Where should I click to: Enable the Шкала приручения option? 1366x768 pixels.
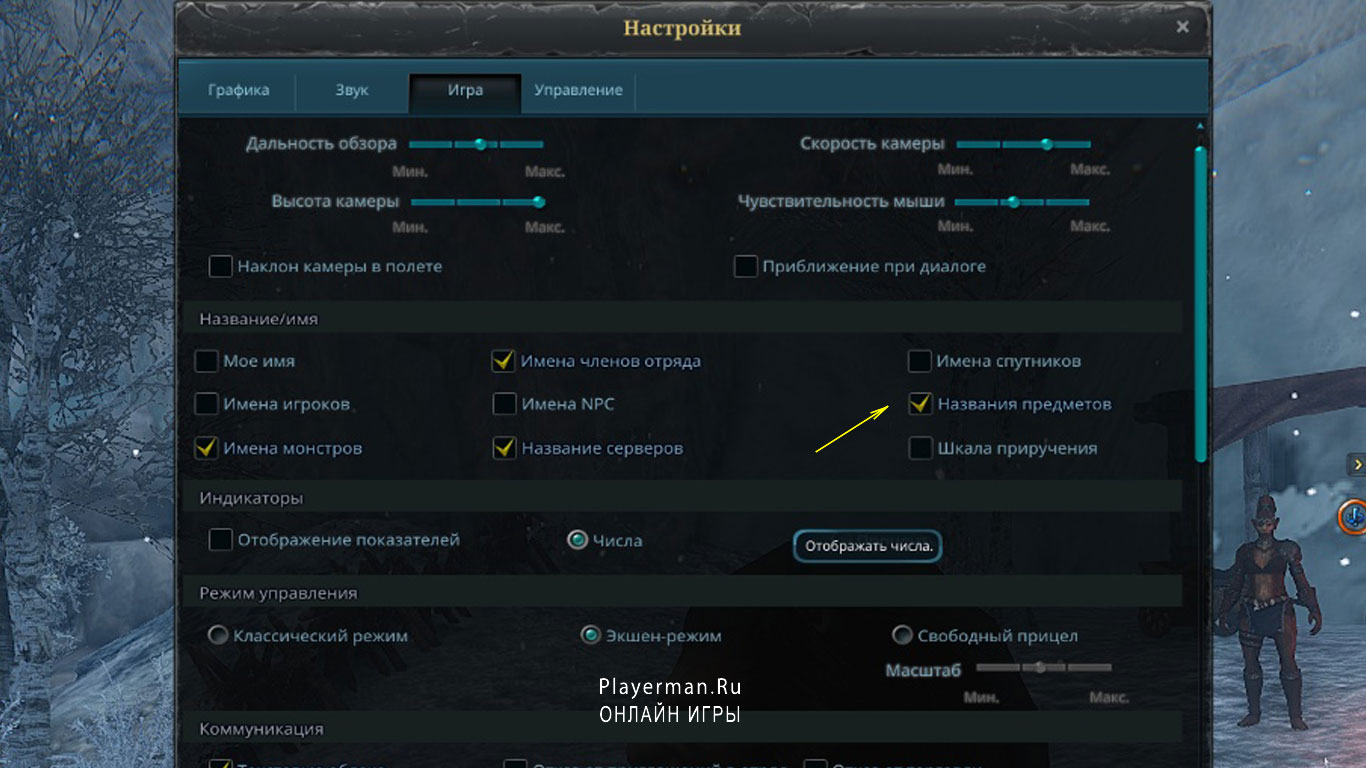(920, 448)
